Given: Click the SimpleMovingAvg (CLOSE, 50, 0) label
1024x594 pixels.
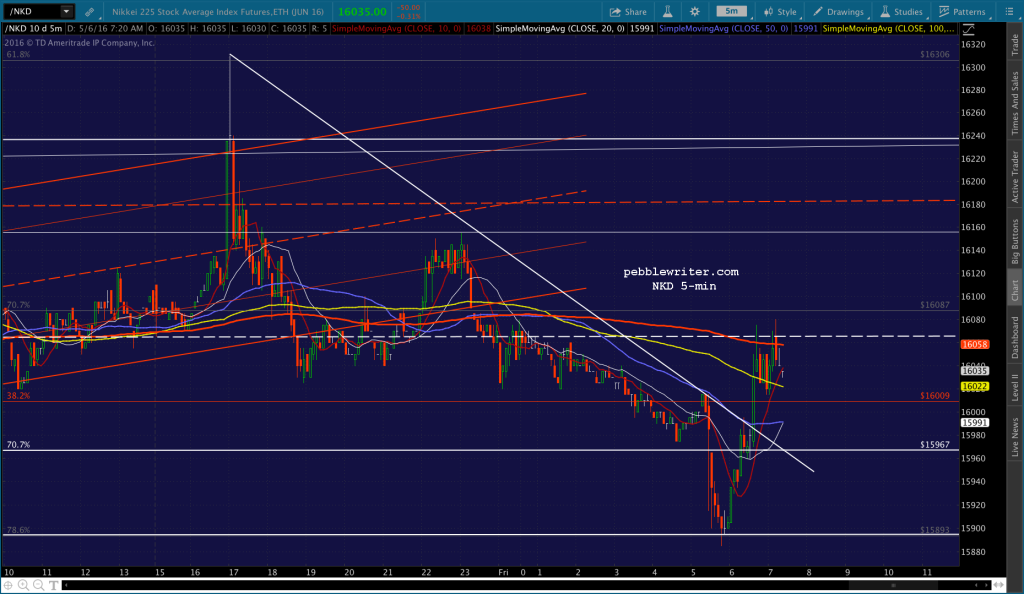Looking at the screenshot, I should (724, 29).
